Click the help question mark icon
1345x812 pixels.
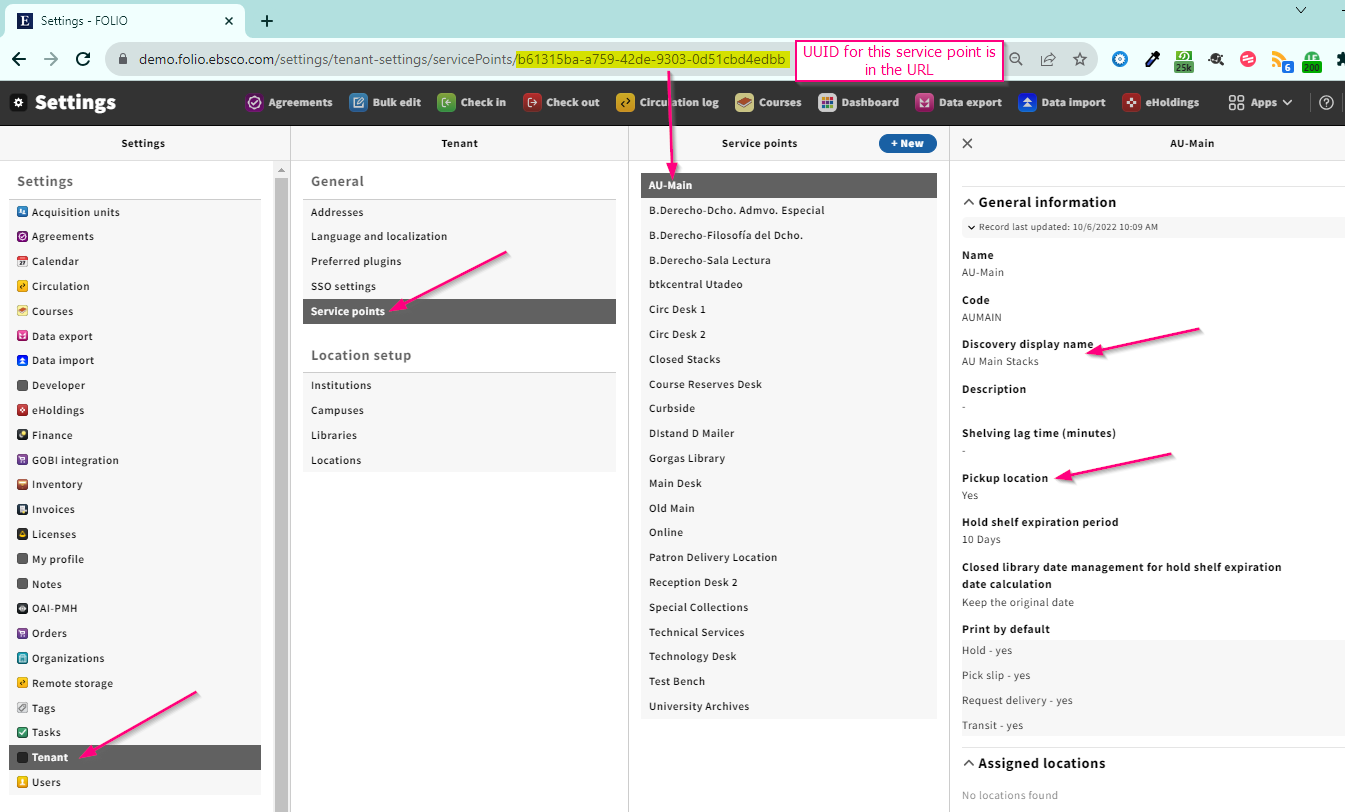tap(1326, 102)
